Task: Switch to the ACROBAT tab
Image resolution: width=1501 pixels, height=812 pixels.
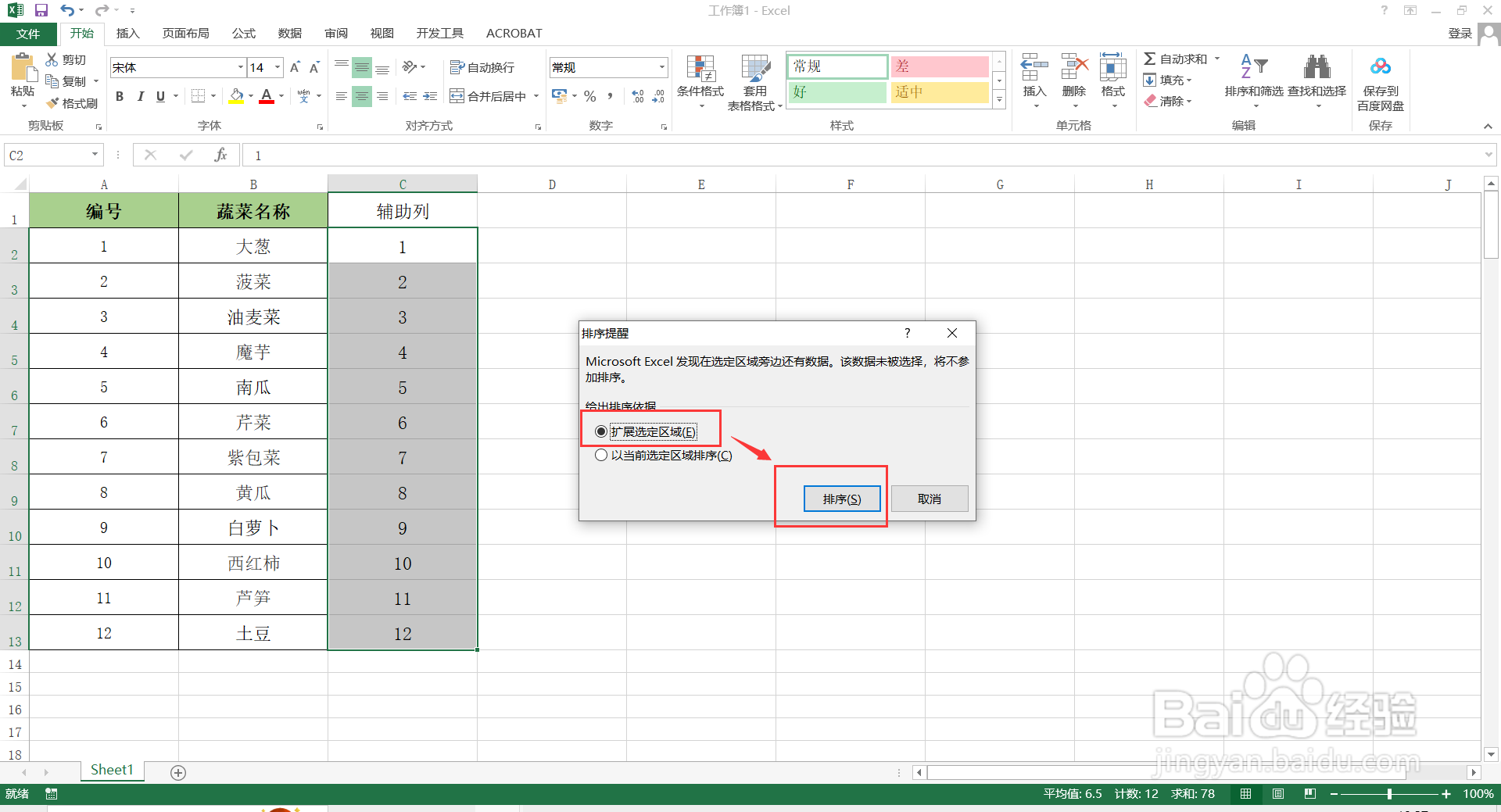Action: (514, 34)
